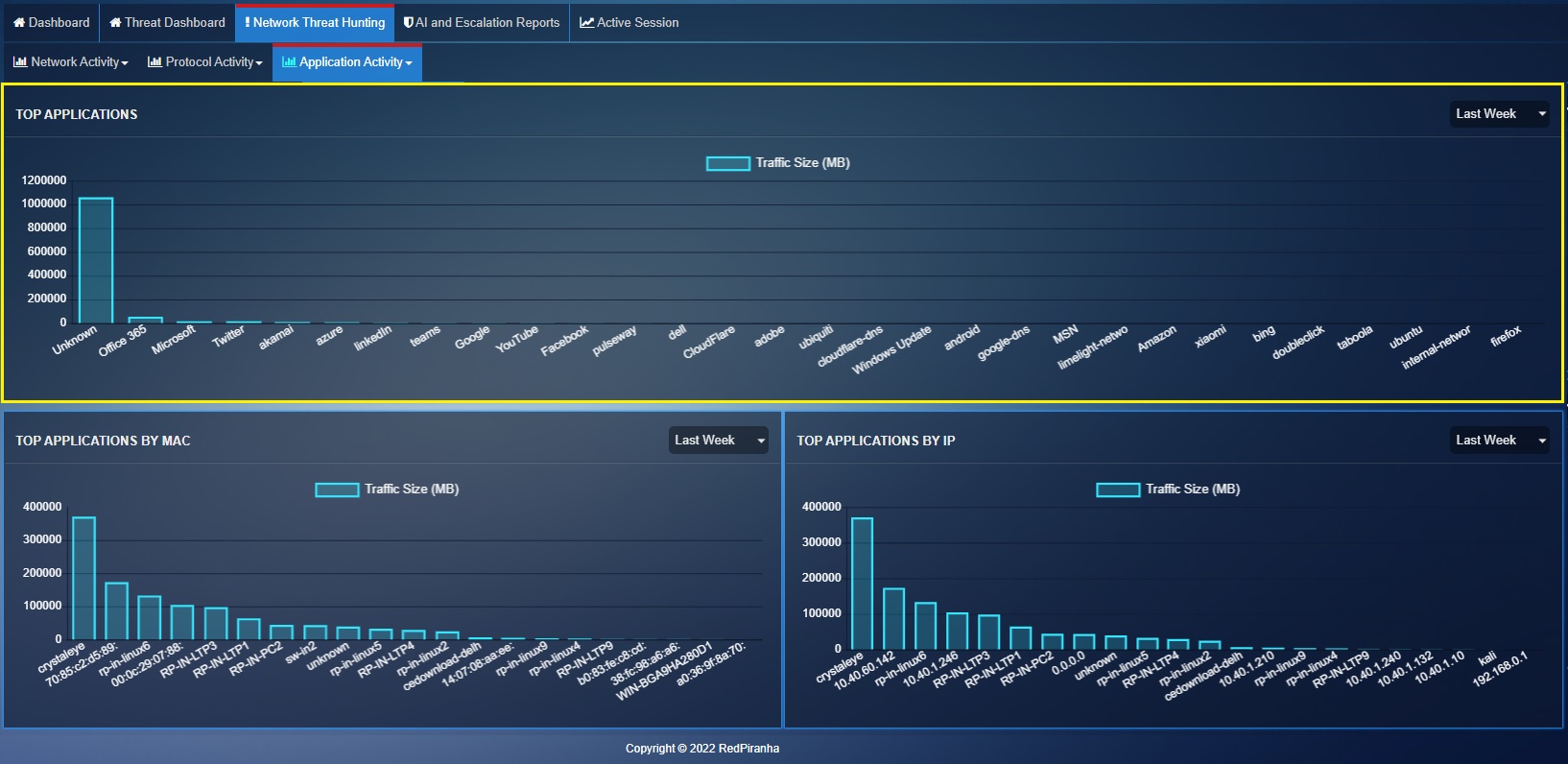Click the TOP APPLICATIONS BY MAC title
Image resolution: width=1568 pixels, height=764 pixels.
(x=103, y=441)
